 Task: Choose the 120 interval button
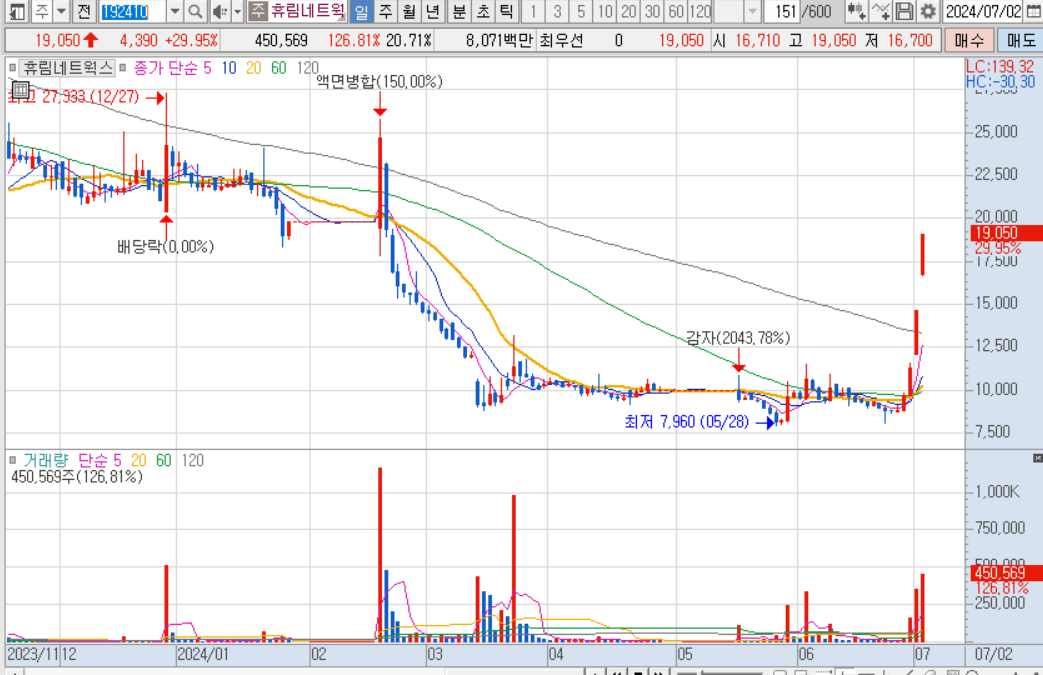(700, 11)
